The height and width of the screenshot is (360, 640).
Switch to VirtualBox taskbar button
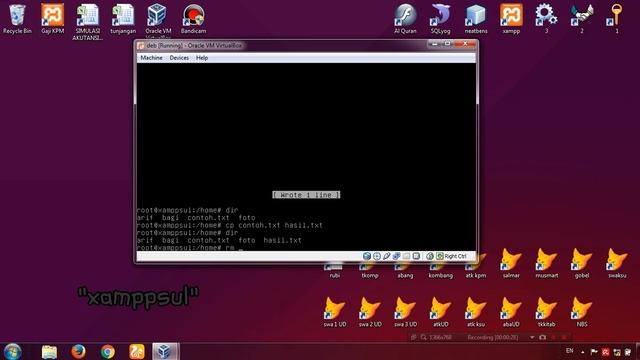165,351
